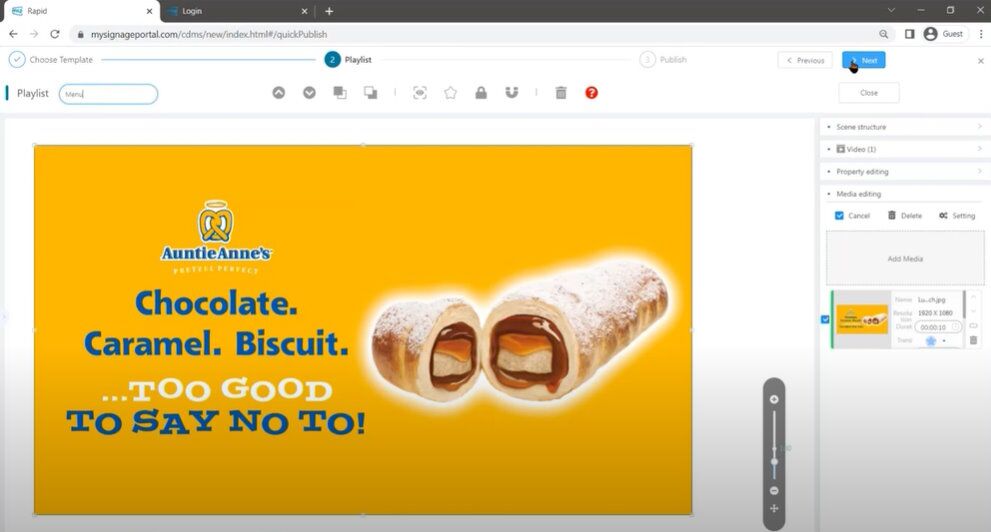Move layer down with the down-arrow icon

[309, 93]
